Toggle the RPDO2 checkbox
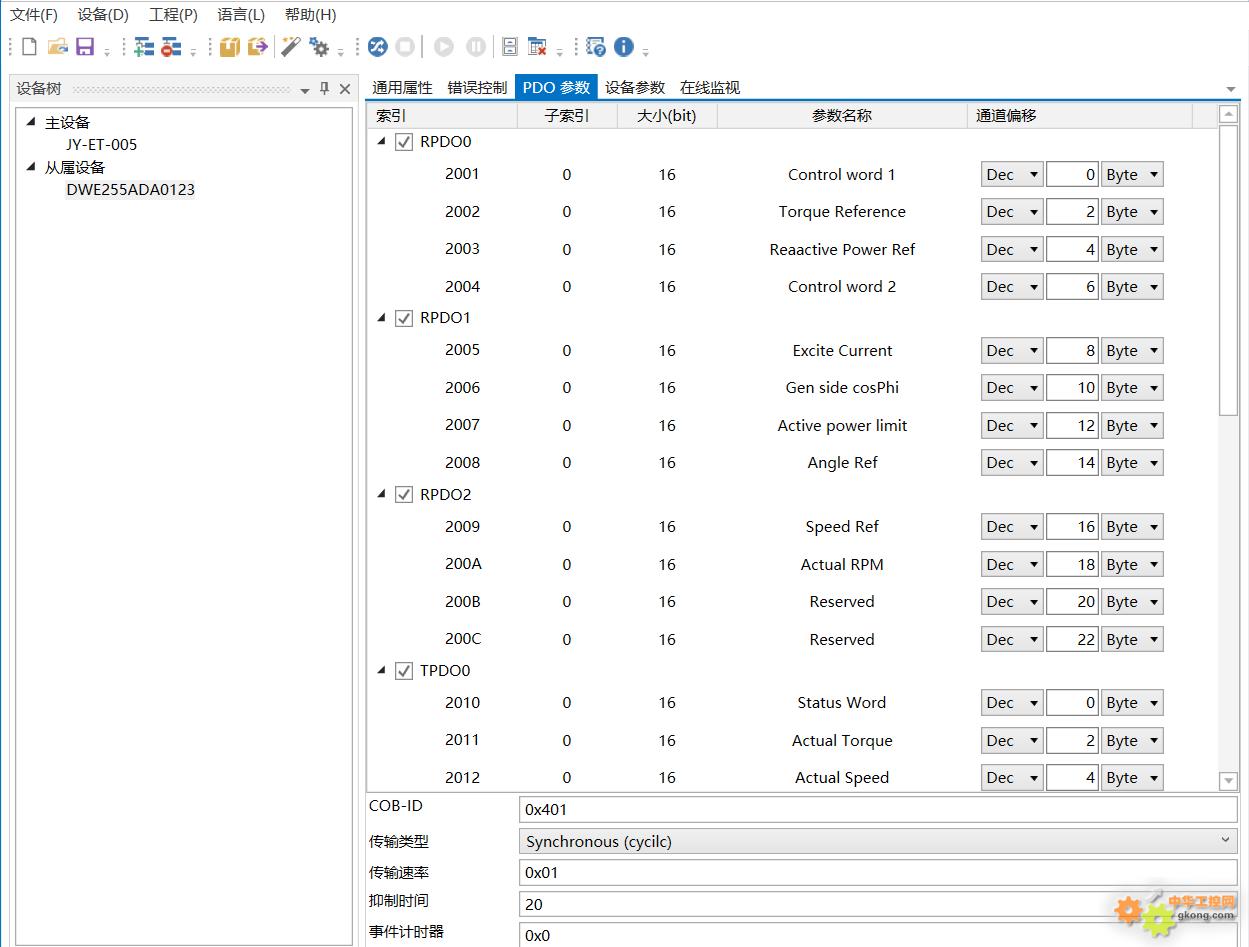The height and width of the screenshot is (947, 1249). 404,495
